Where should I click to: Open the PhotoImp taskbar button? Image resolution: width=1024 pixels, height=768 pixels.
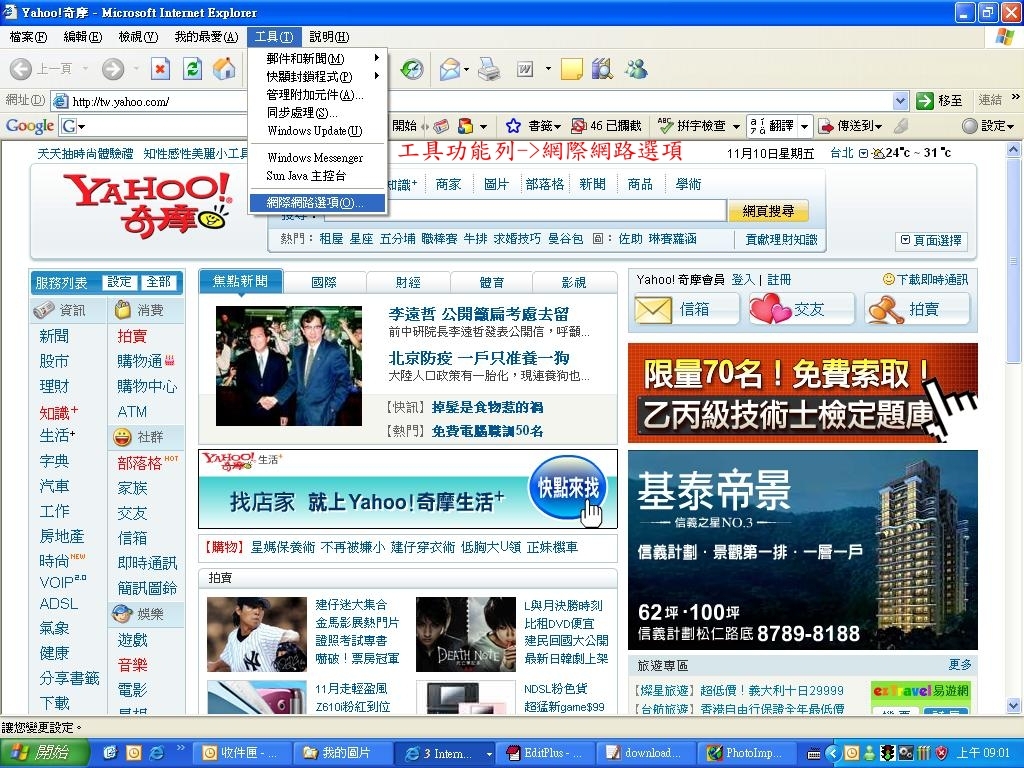[746, 753]
